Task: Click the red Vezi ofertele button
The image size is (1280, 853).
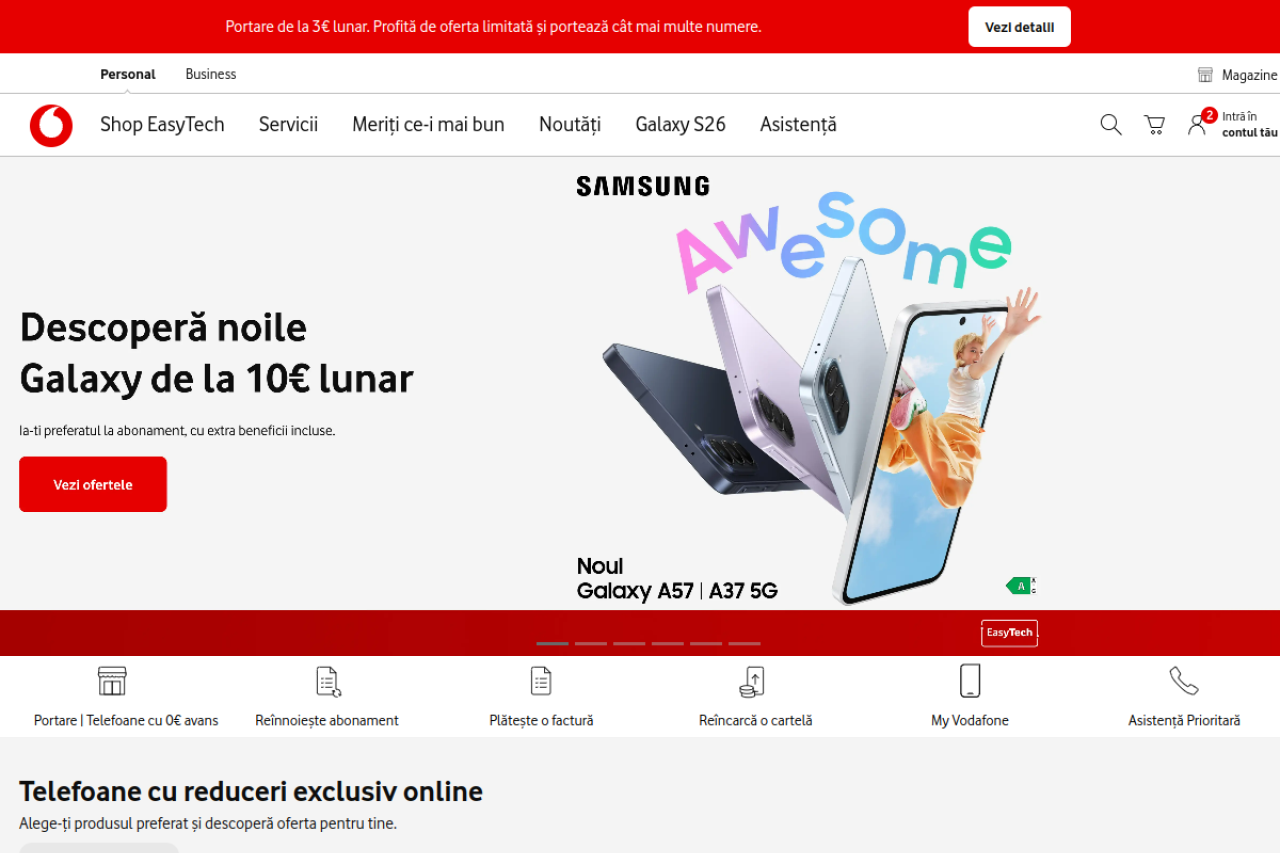Action: 93,484
